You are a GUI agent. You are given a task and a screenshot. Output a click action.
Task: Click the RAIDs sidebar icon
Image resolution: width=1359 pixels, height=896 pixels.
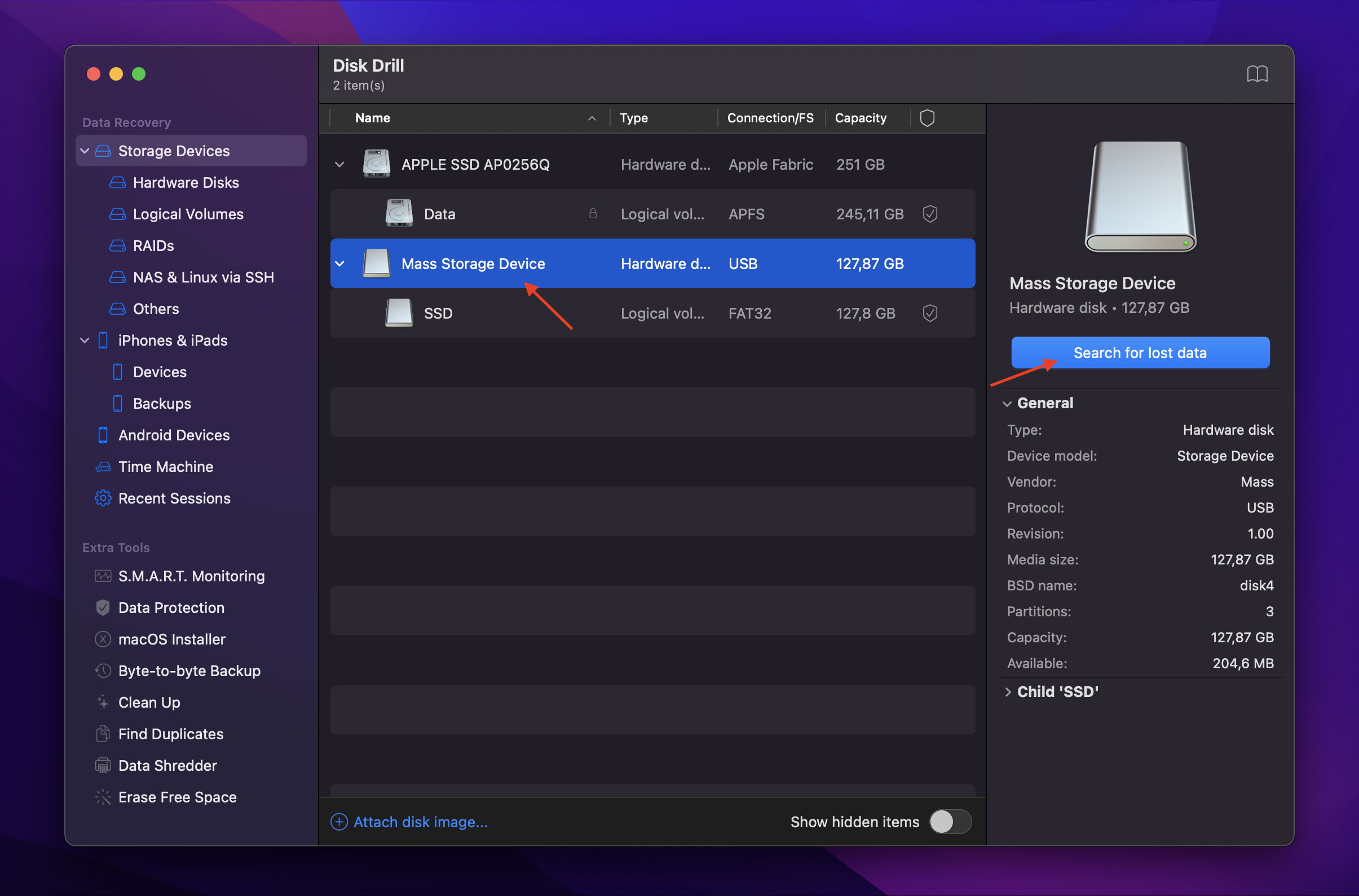pos(118,246)
